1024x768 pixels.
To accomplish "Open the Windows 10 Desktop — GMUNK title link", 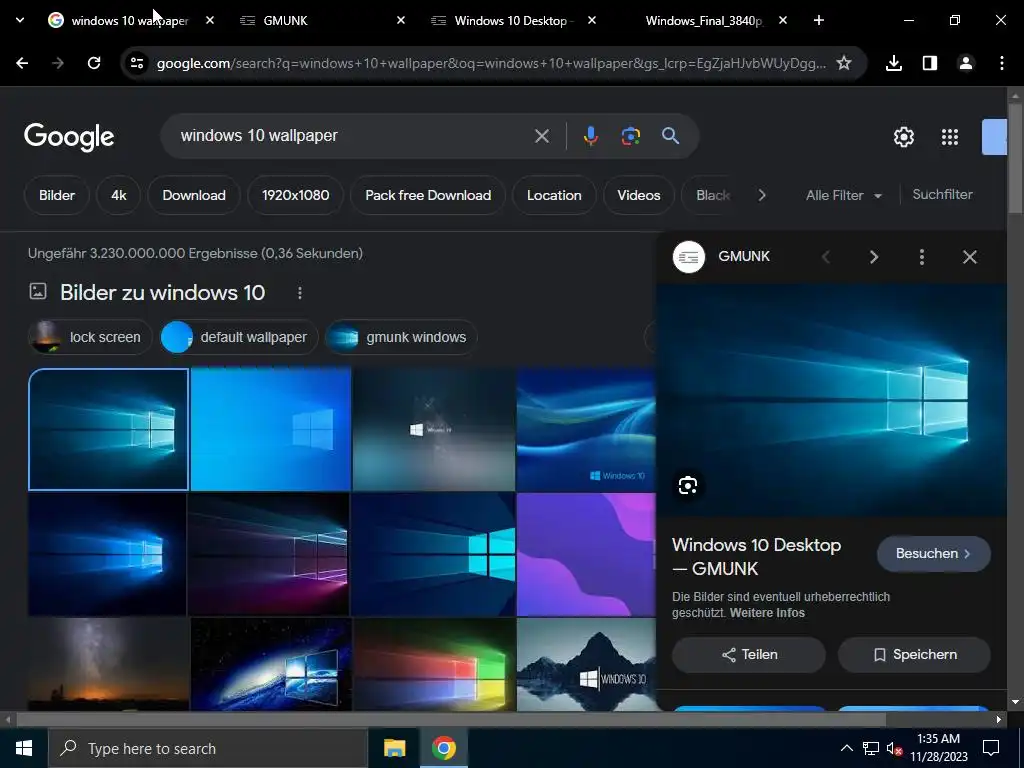I will tap(756, 556).
